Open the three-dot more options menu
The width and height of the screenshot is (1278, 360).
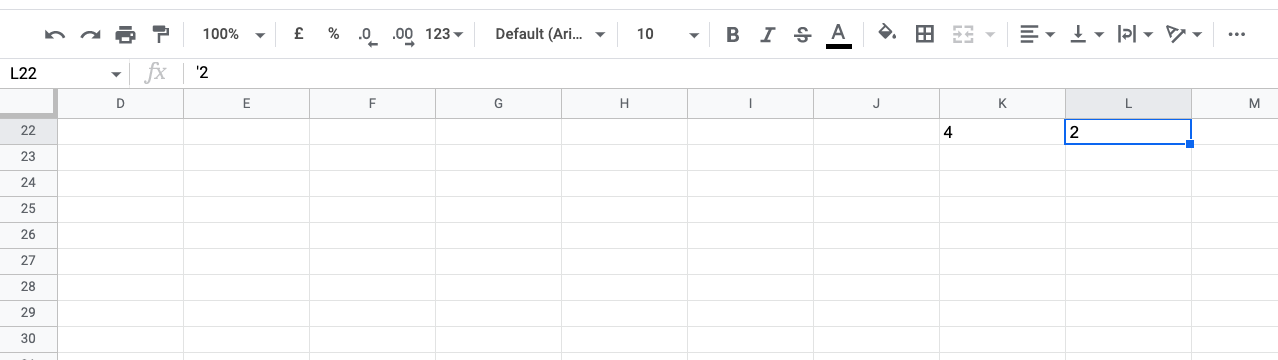pyautogui.click(x=1236, y=34)
